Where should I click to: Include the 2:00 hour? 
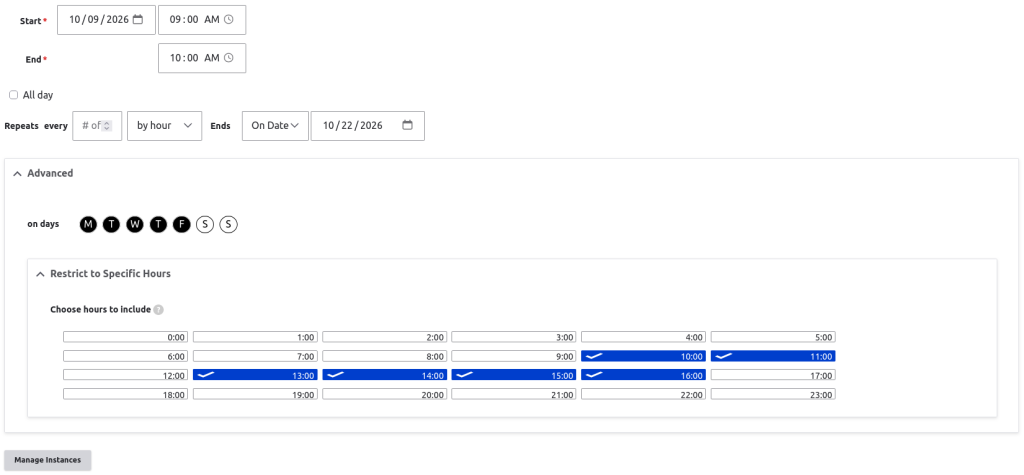tap(385, 337)
